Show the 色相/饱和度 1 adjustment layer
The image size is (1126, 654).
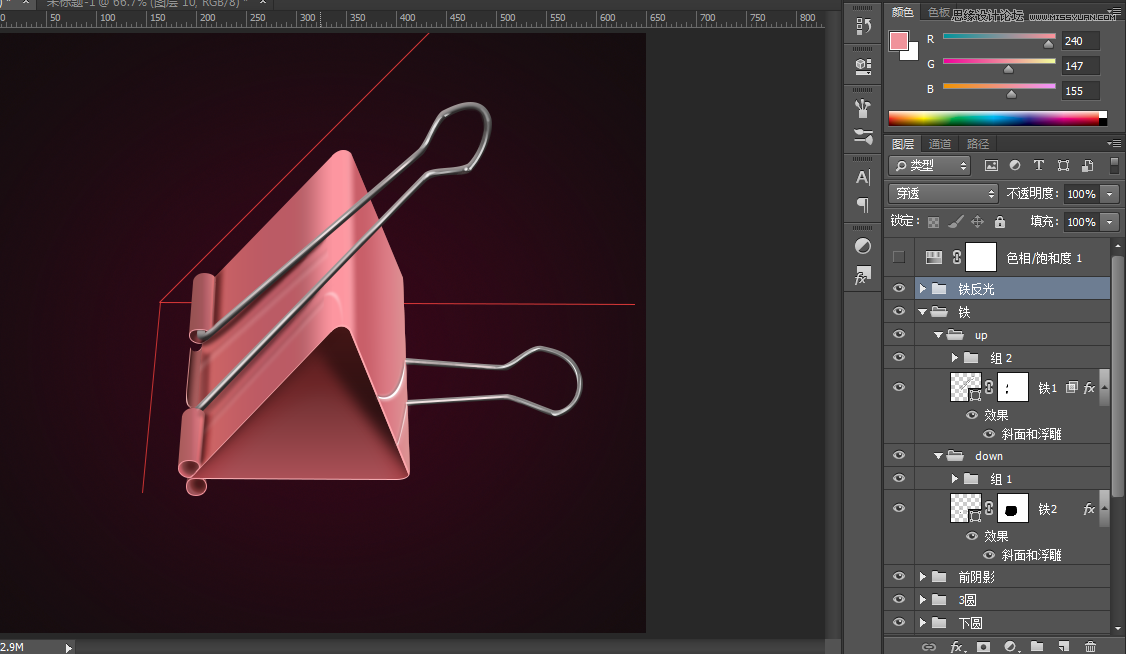coord(898,257)
